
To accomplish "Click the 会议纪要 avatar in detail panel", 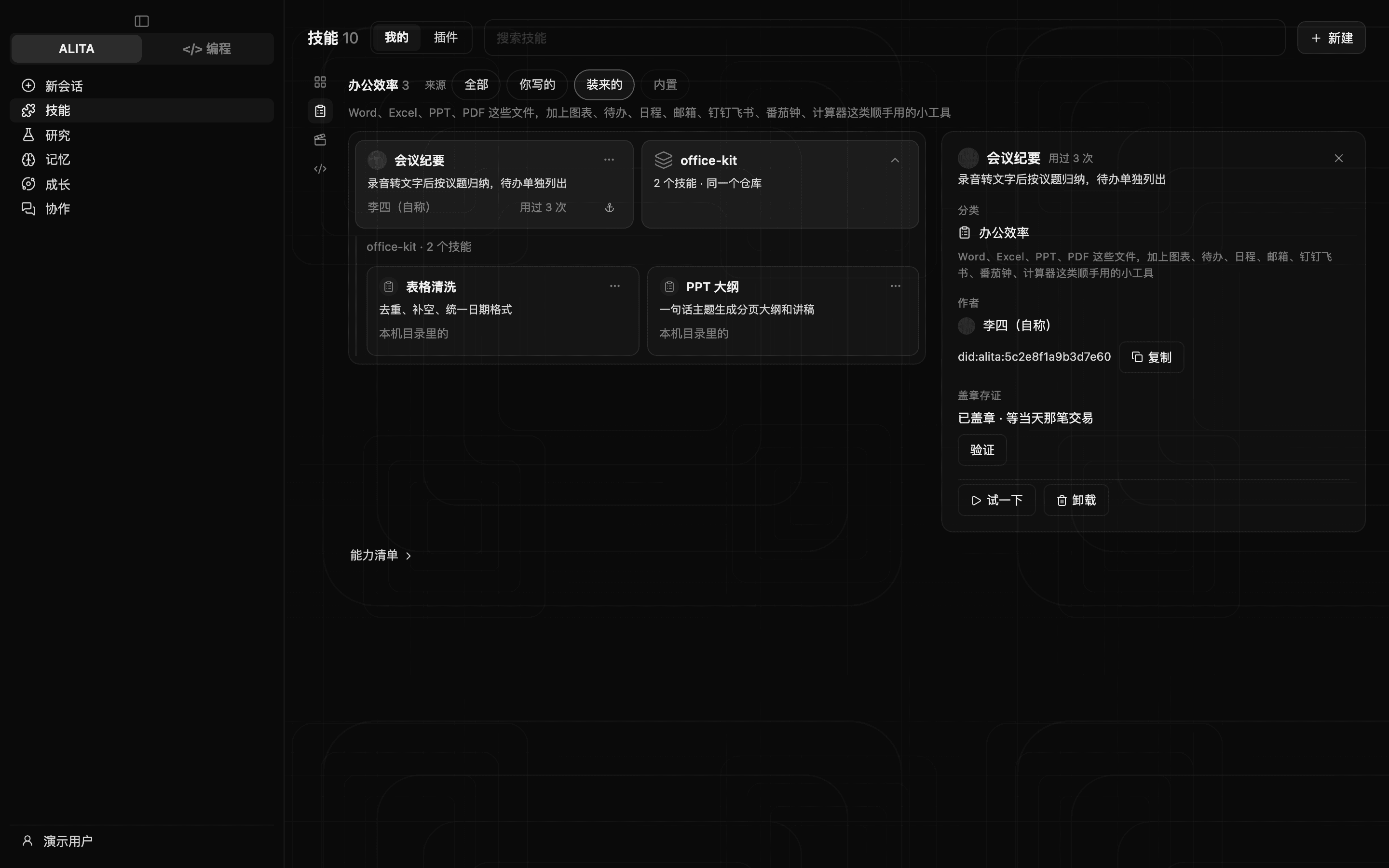I will (968, 158).
